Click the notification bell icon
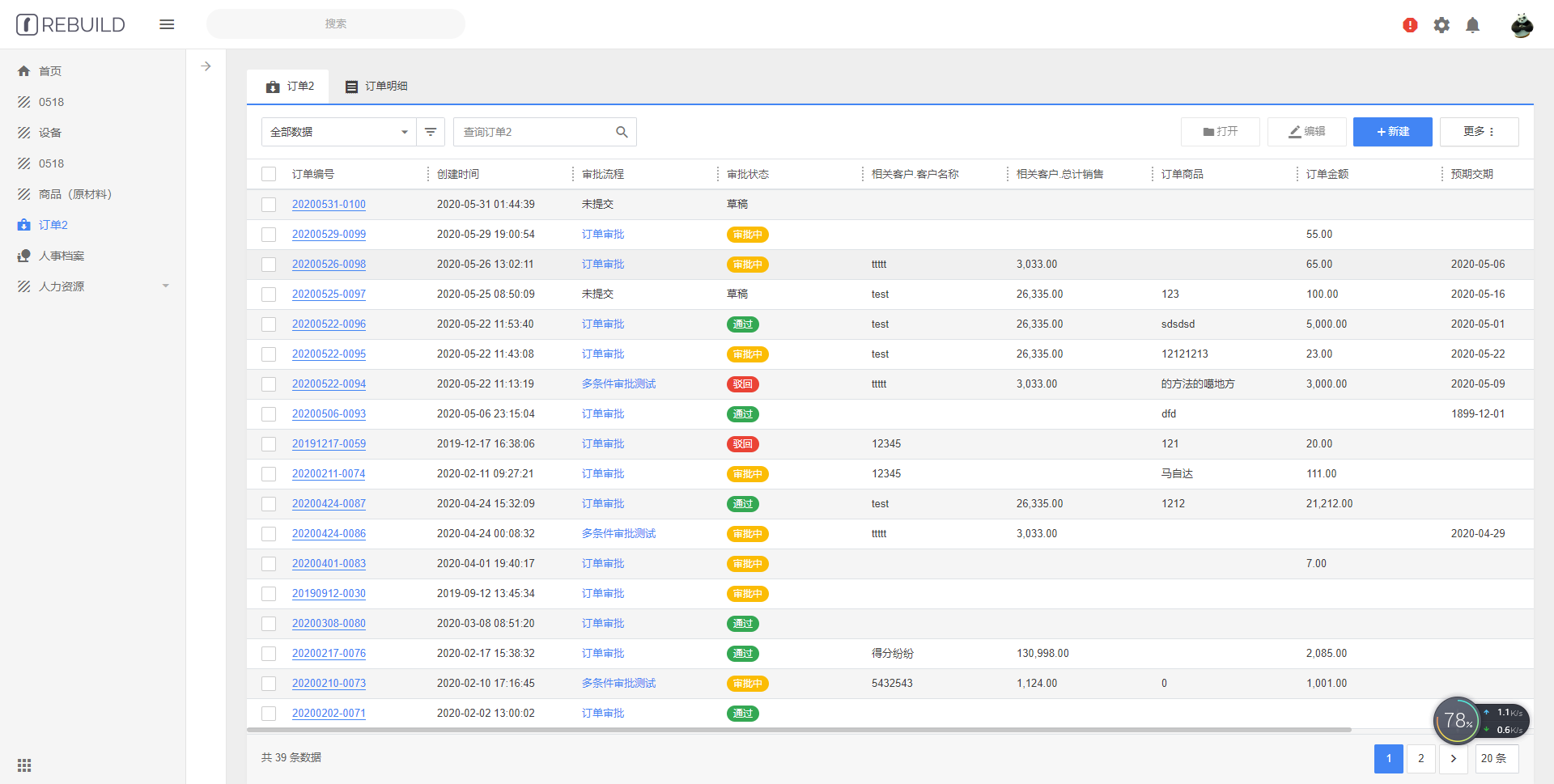This screenshot has width=1554, height=784. 1473,25
